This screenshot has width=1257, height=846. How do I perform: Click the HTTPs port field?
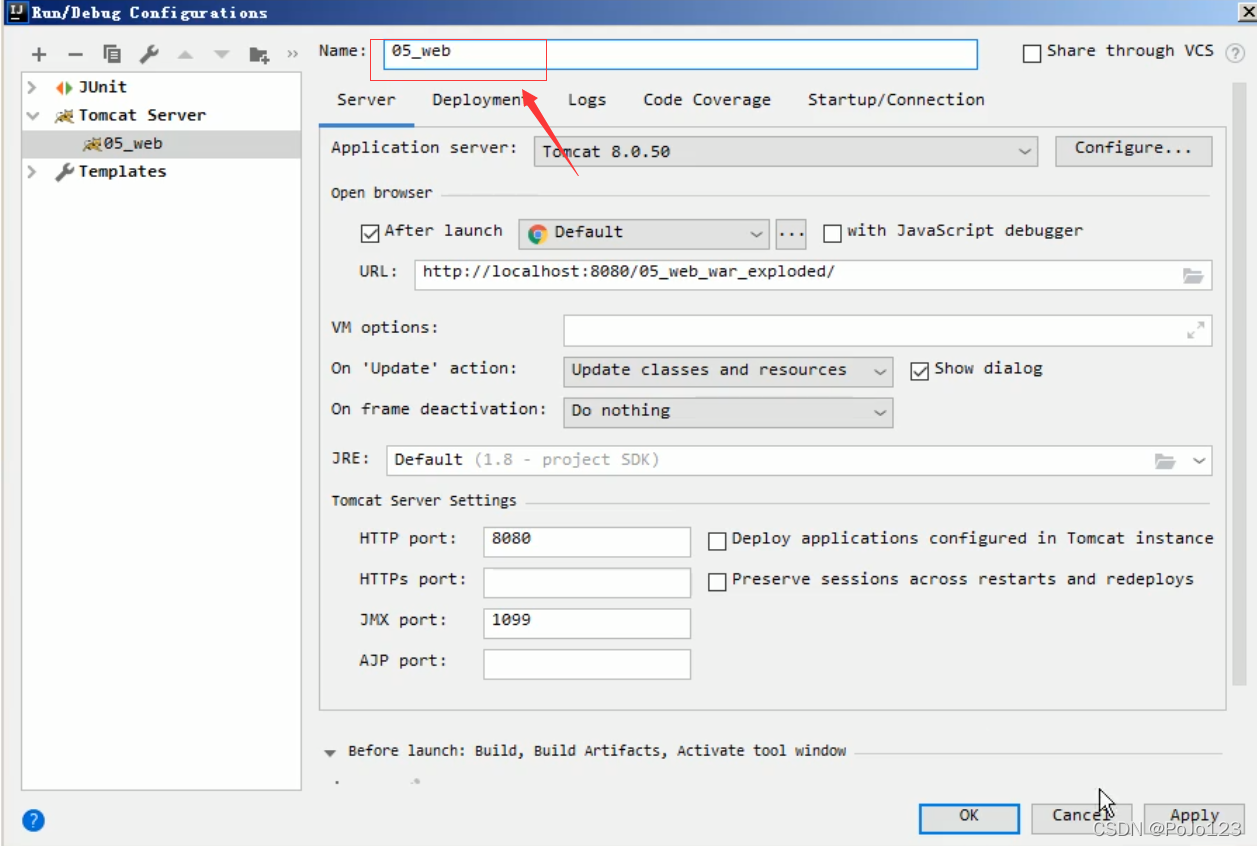tap(587, 582)
